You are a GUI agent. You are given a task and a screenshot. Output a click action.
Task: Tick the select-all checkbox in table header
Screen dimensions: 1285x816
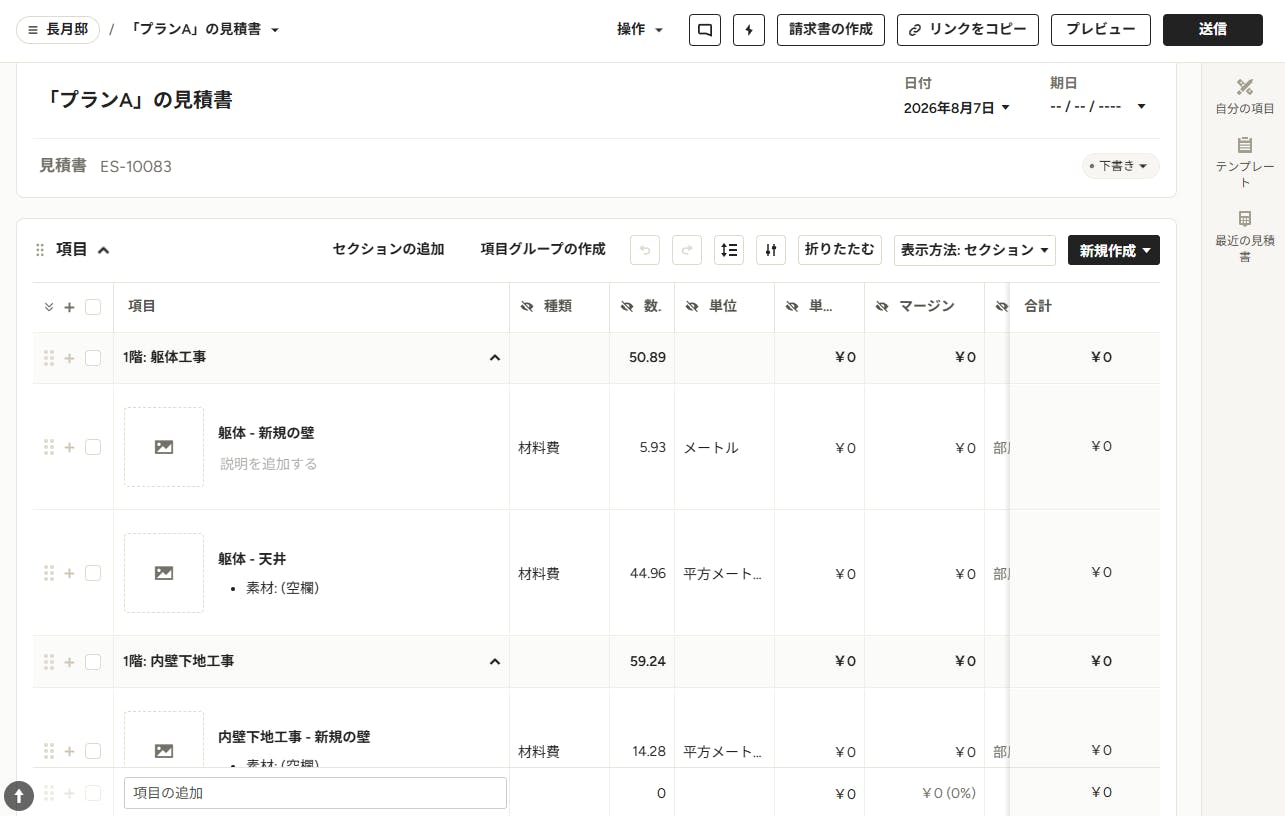(93, 307)
